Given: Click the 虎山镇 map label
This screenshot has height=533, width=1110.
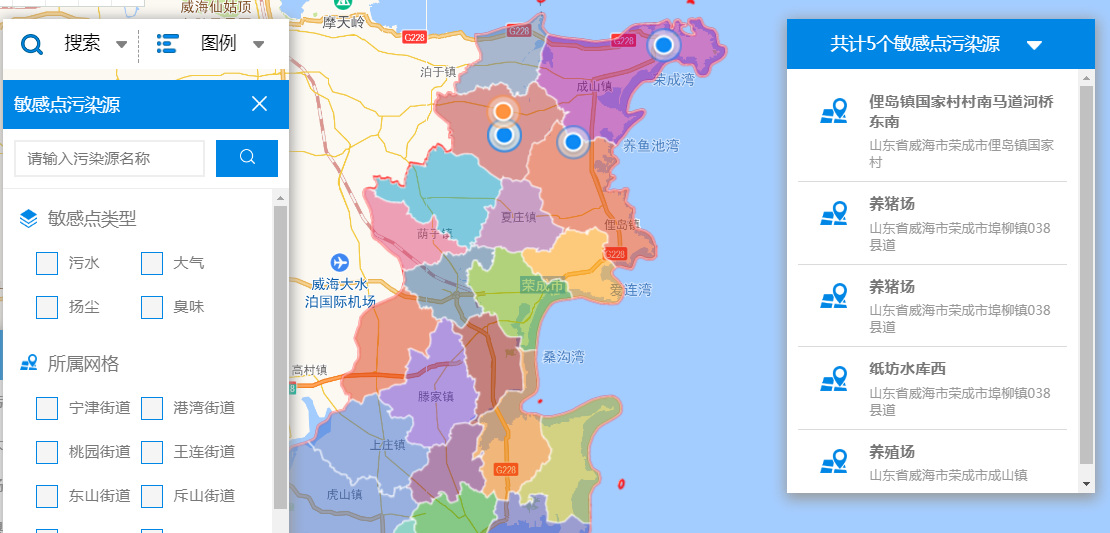Looking at the screenshot, I should (345, 495).
